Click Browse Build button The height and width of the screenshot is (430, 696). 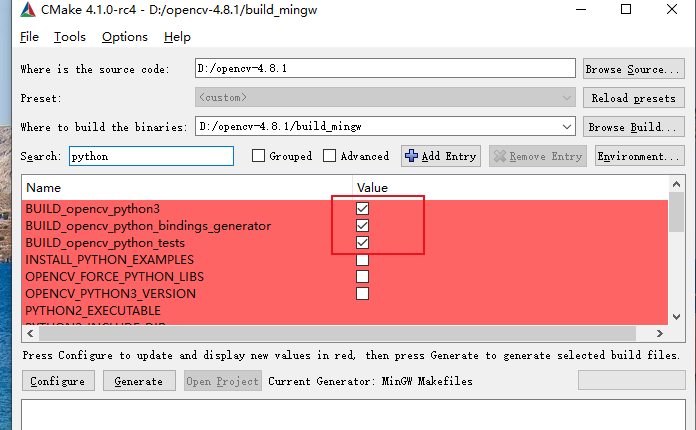click(633, 127)
